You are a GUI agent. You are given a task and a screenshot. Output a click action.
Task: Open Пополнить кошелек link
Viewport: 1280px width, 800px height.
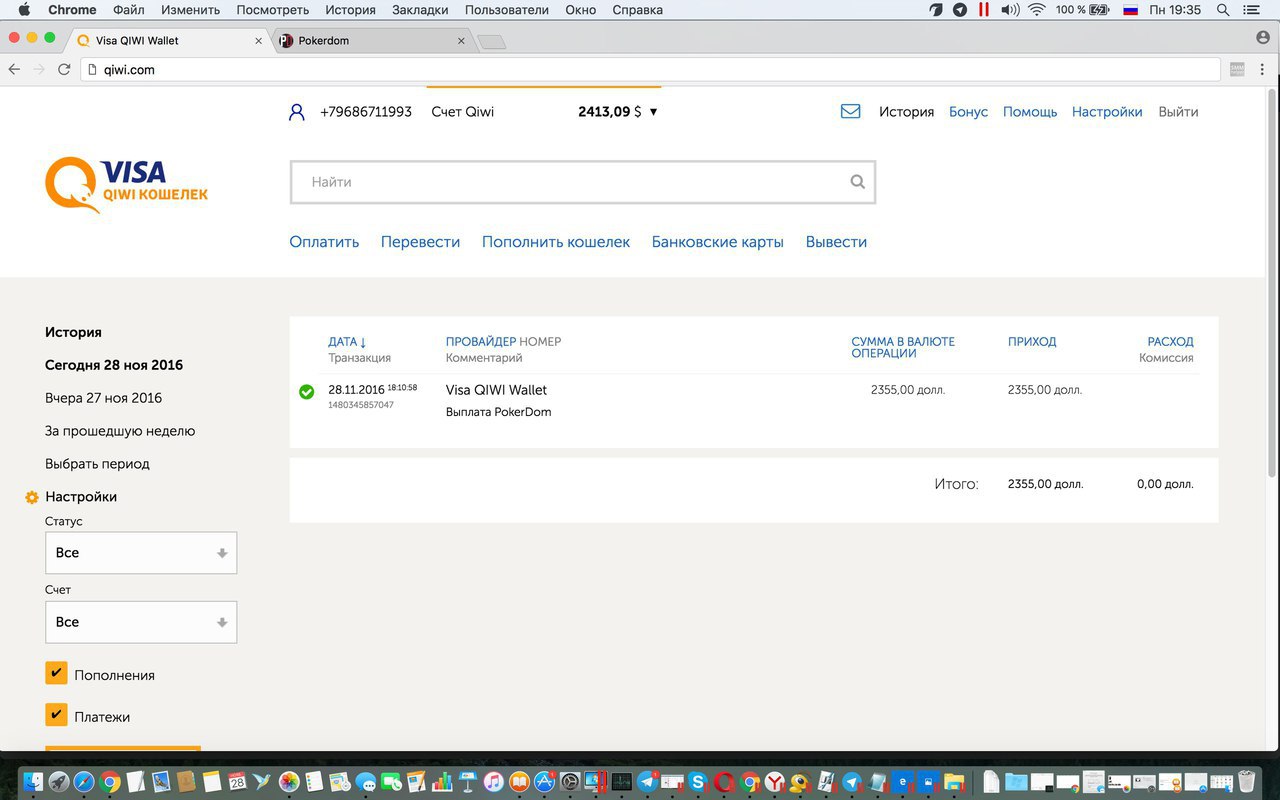pos(556,242)
